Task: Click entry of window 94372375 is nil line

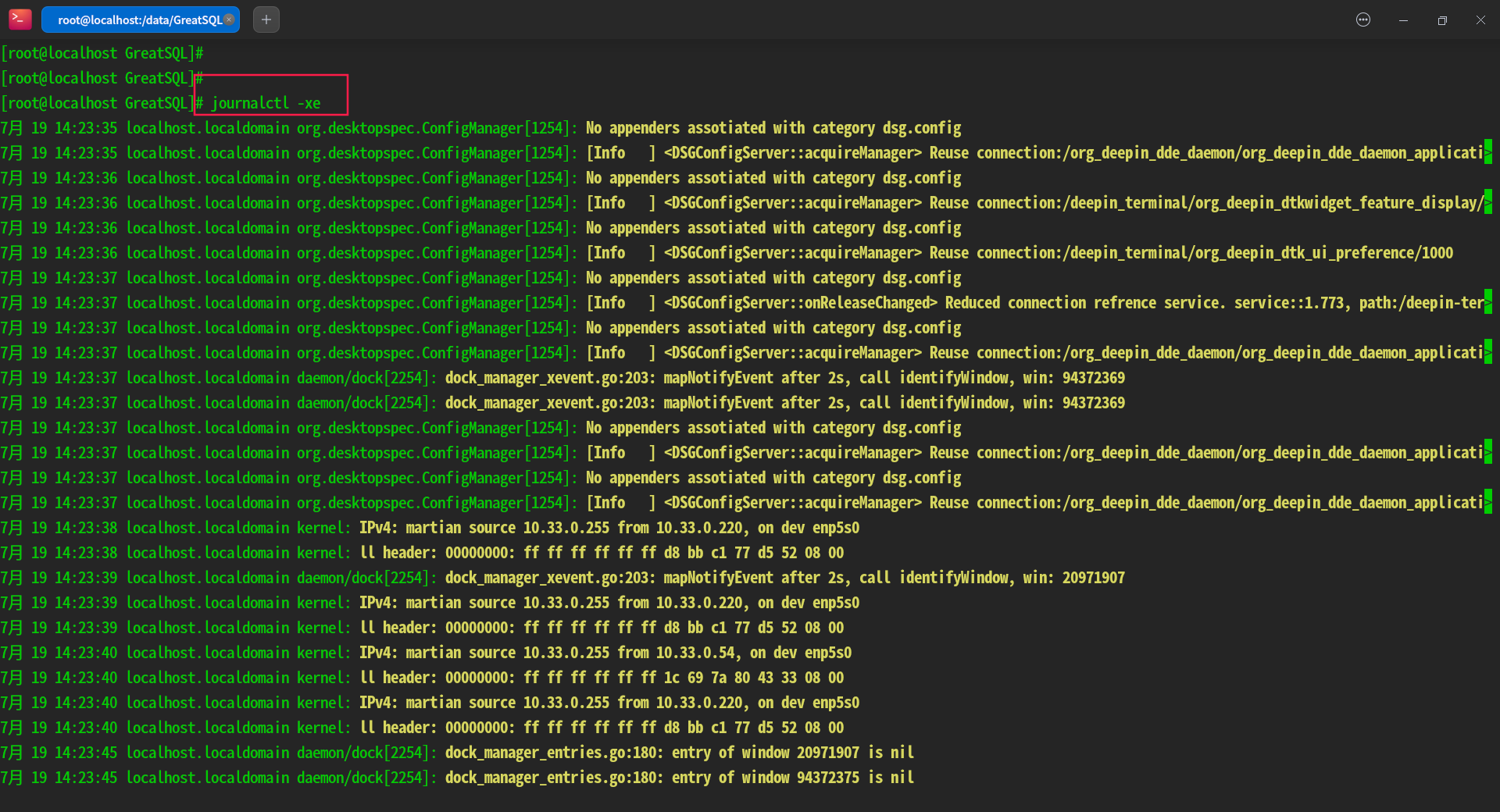Action: (x=457, y=778)
